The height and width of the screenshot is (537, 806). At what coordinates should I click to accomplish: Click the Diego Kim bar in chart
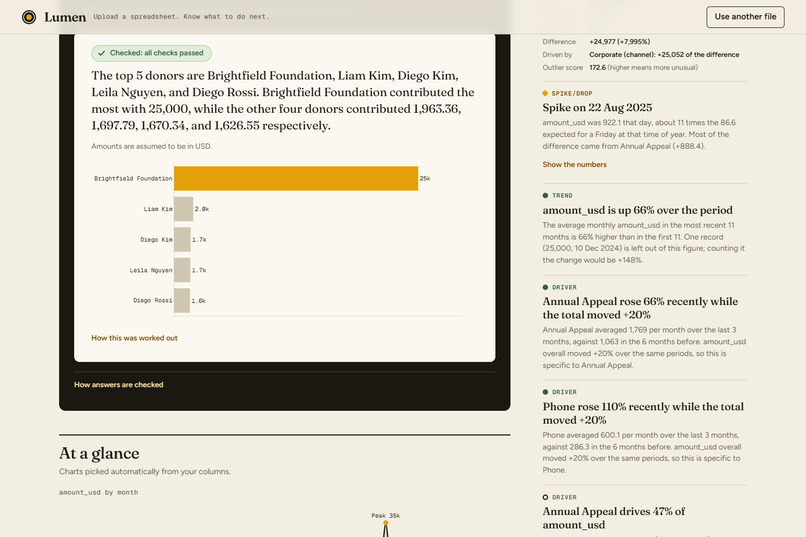click(x=182, y=239)
